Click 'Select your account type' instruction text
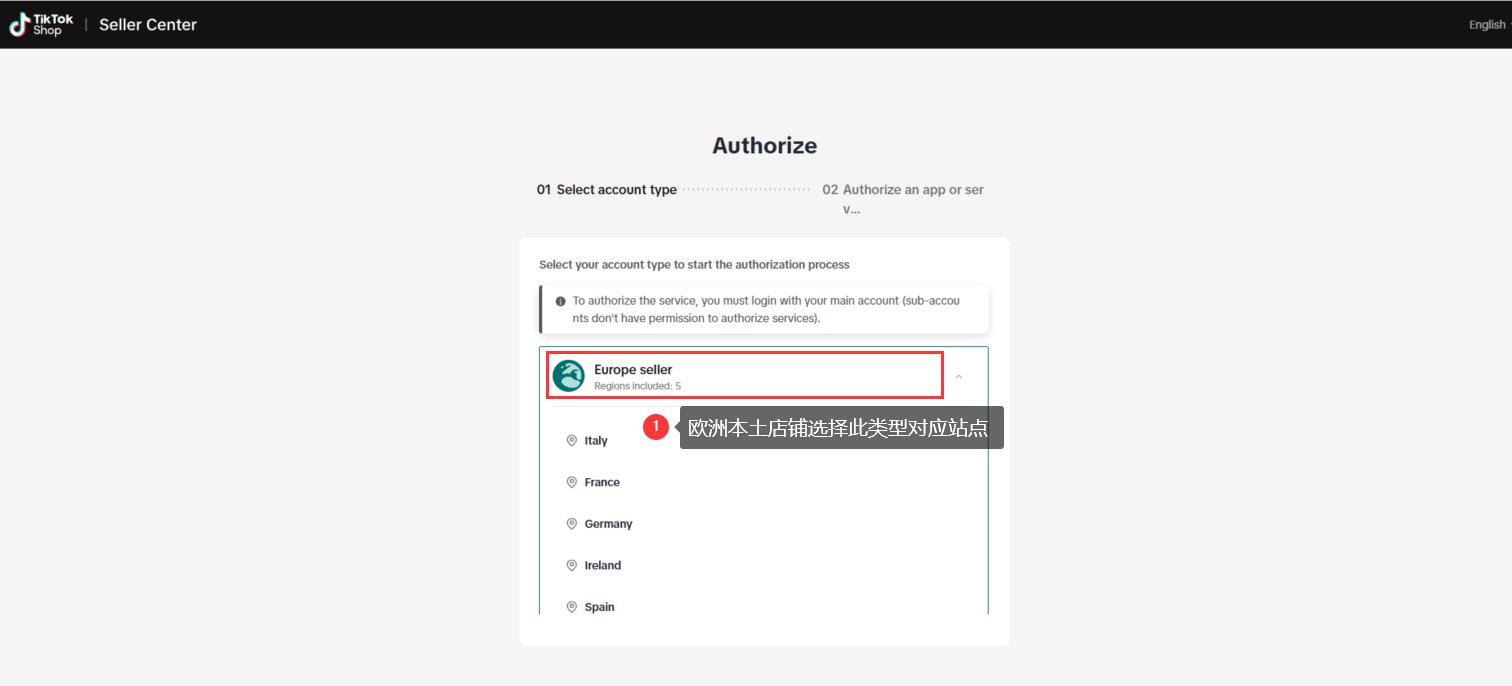Viewport: 1512px width, 686px height. click(x=694, y=265)
